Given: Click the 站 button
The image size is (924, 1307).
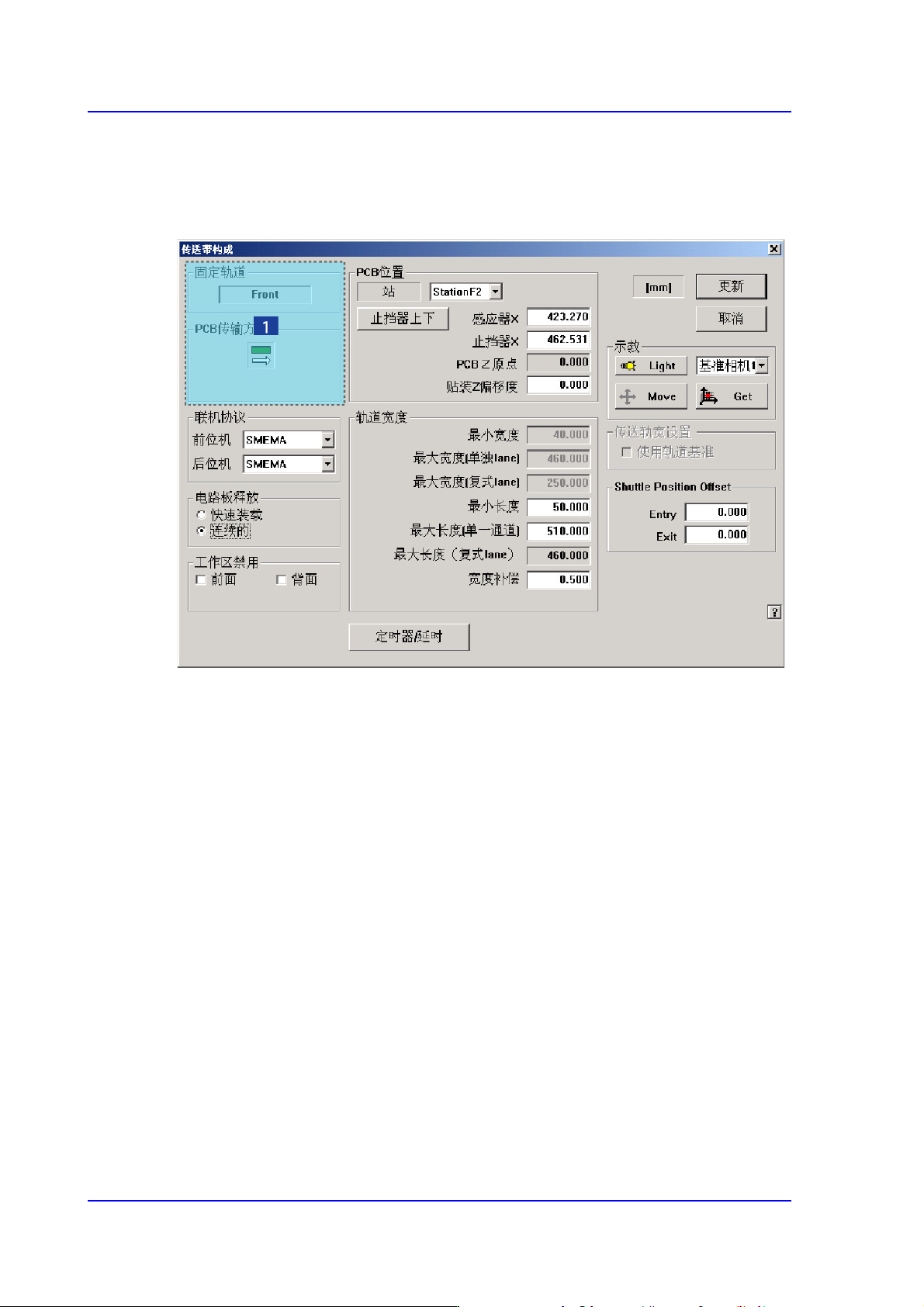Looking at the screenshot, I should [389, 292].
